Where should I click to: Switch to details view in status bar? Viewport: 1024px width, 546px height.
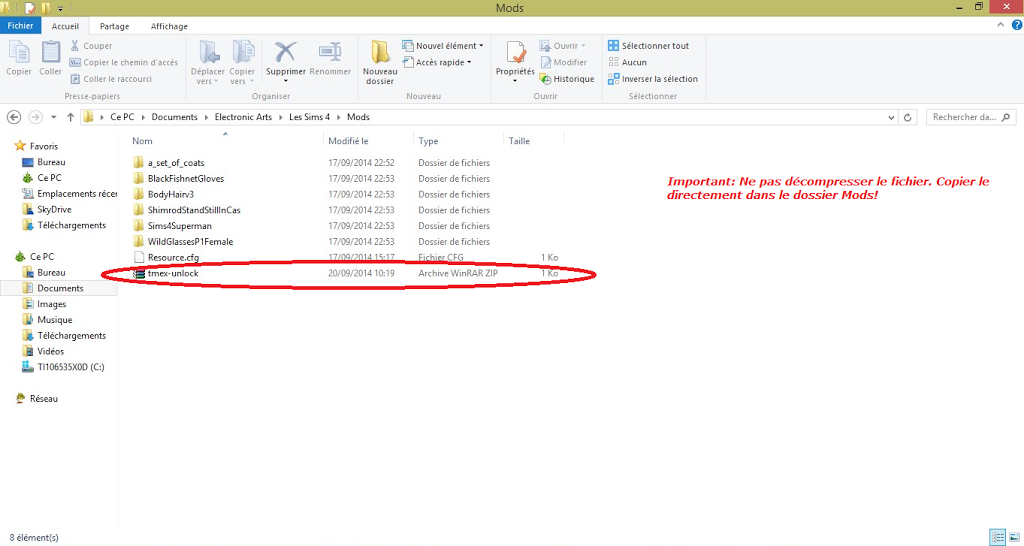click(x=997, y=538)
